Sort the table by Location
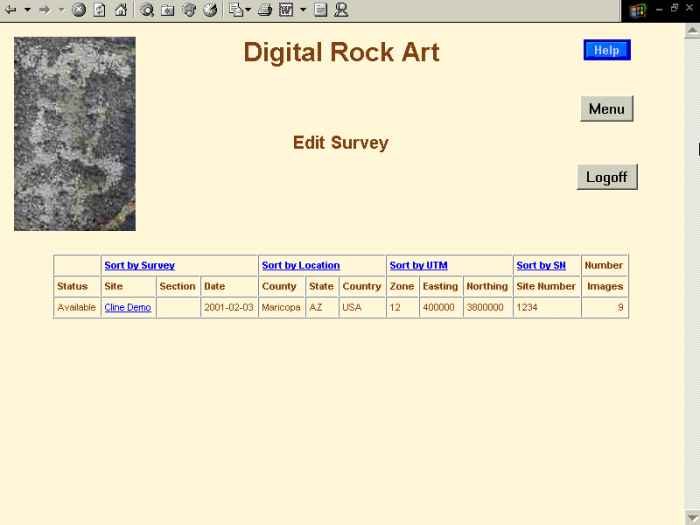700x525 pixels. pyautogui.click(x=300, y=266)
